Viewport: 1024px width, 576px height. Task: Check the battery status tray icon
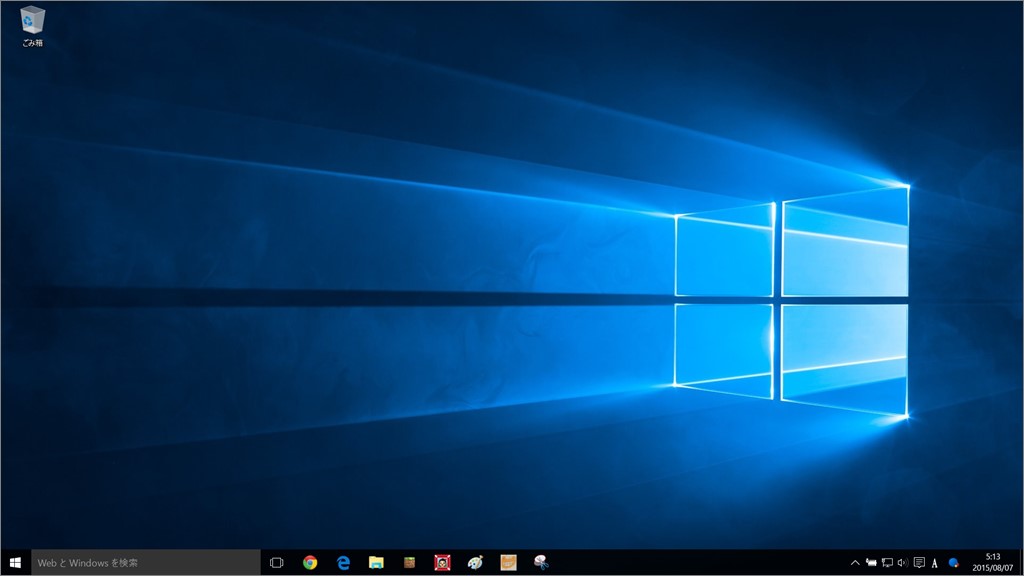click(871, 563)
